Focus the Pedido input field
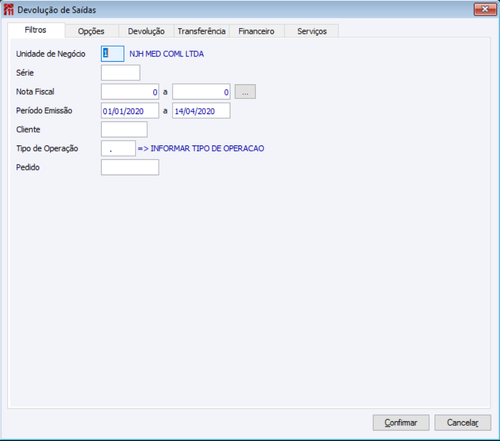Viewport: 500px width, 441px height. click(130, 167)
